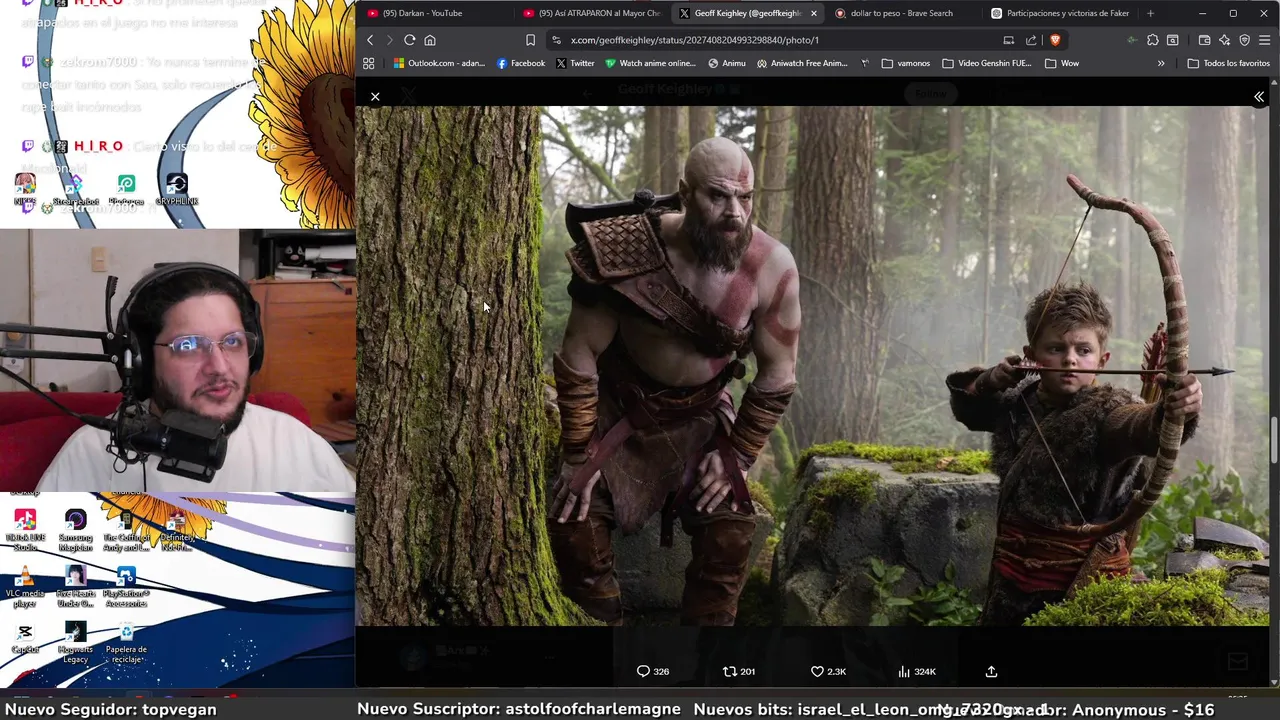Viewport: 1280px width, 720px height.
Task: Go back with the browser back arrow
Action: point(370,40)
